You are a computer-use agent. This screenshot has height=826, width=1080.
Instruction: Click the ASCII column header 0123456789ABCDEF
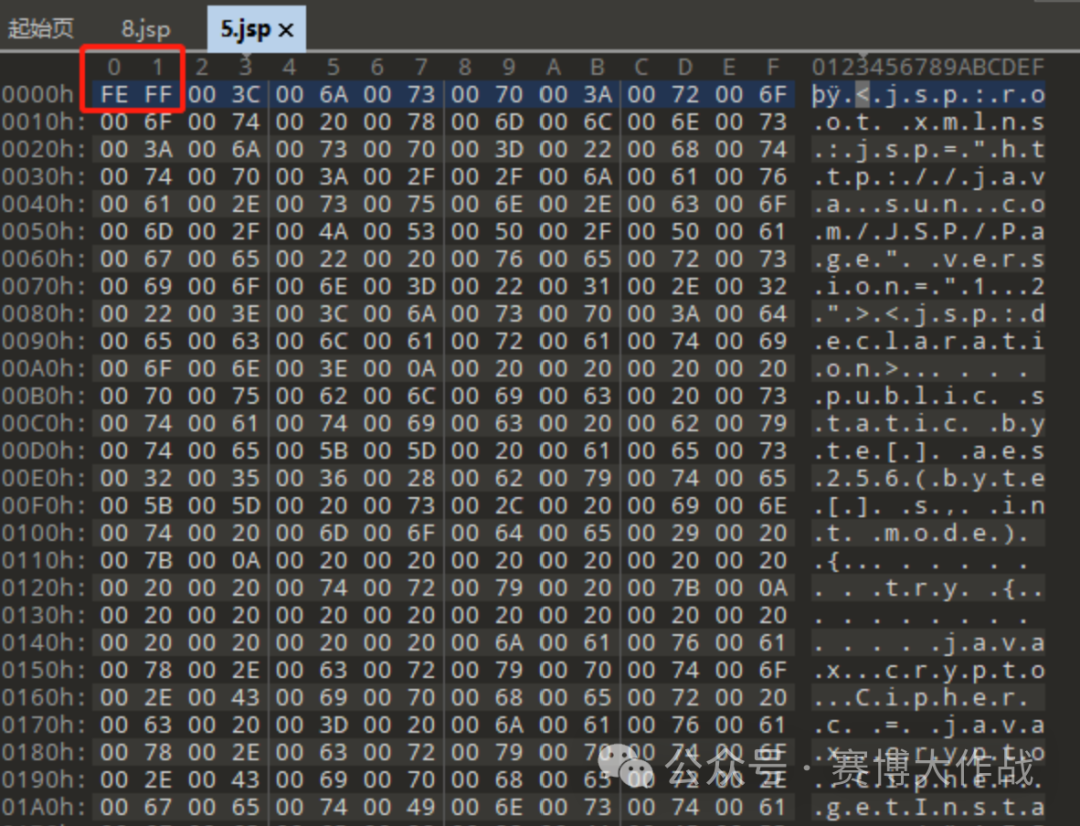click(928, 67)
